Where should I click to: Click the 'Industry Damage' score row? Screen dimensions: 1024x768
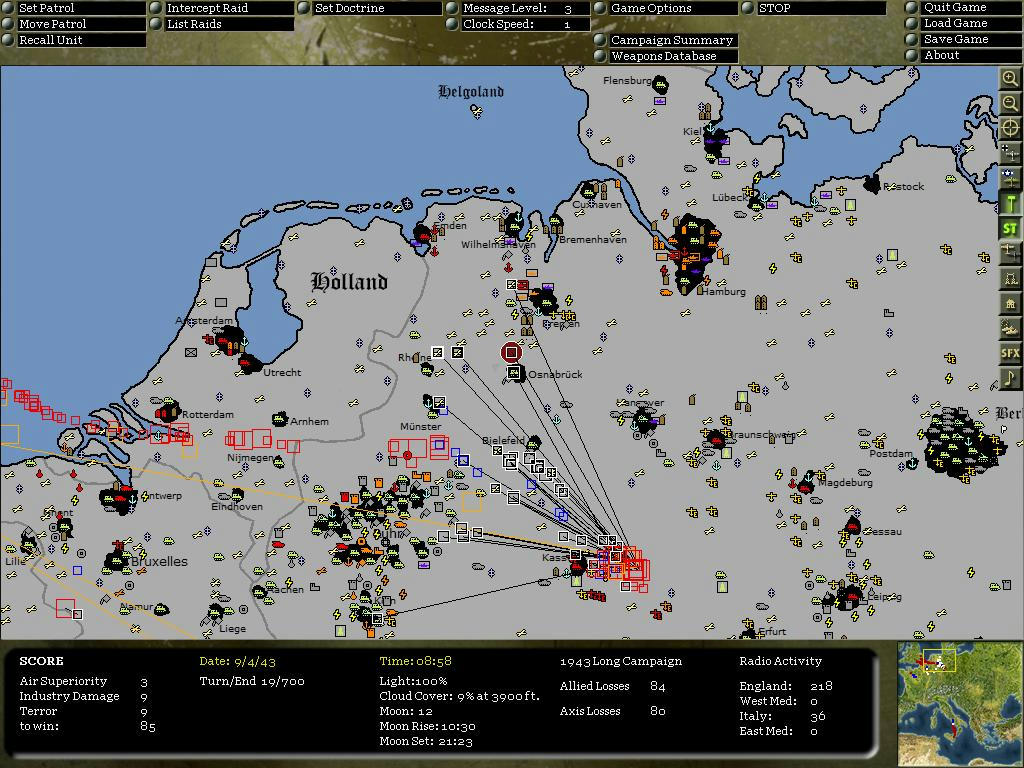tap(84, 696)
